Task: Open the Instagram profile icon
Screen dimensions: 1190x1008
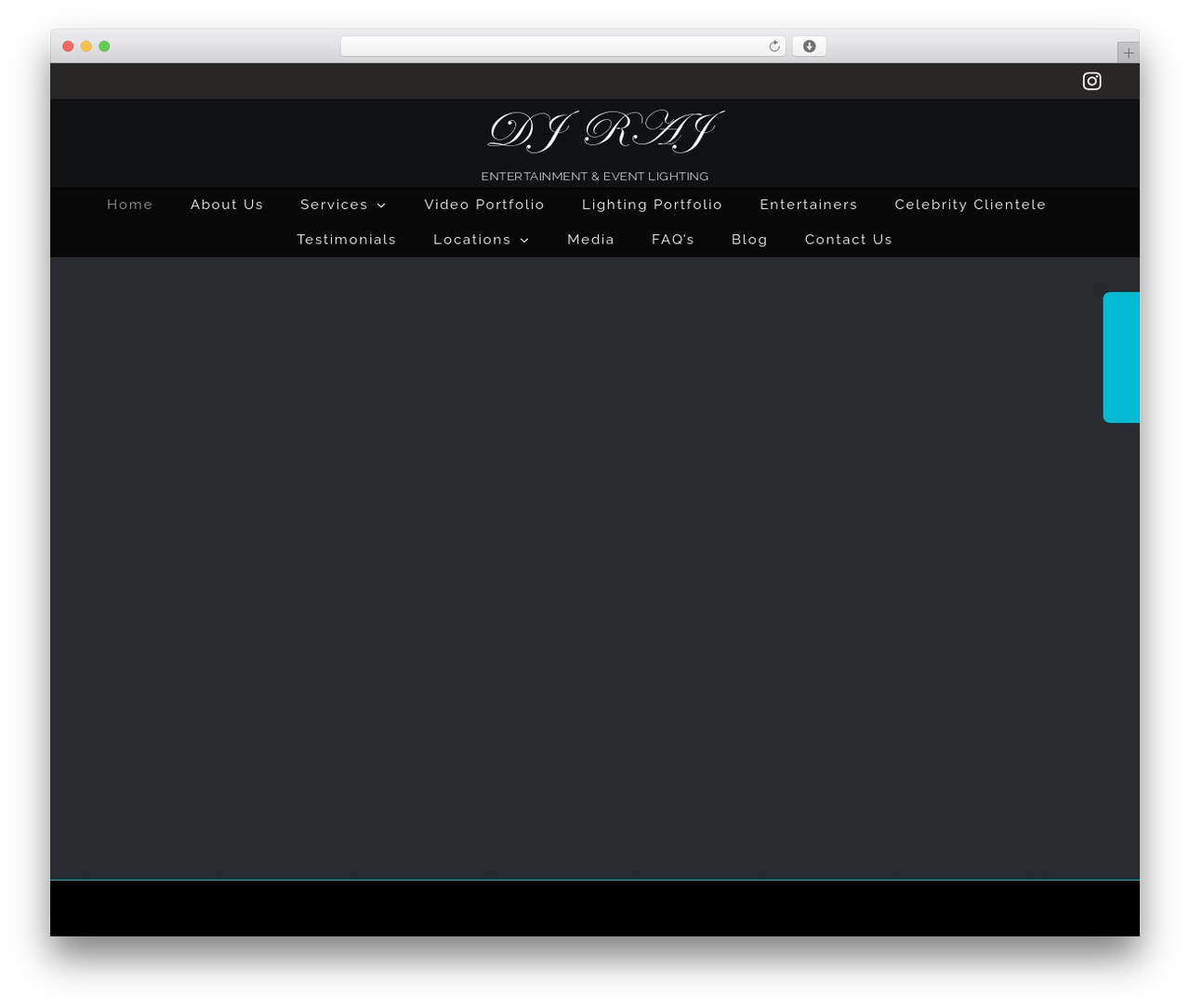Action: point(1092,81)
